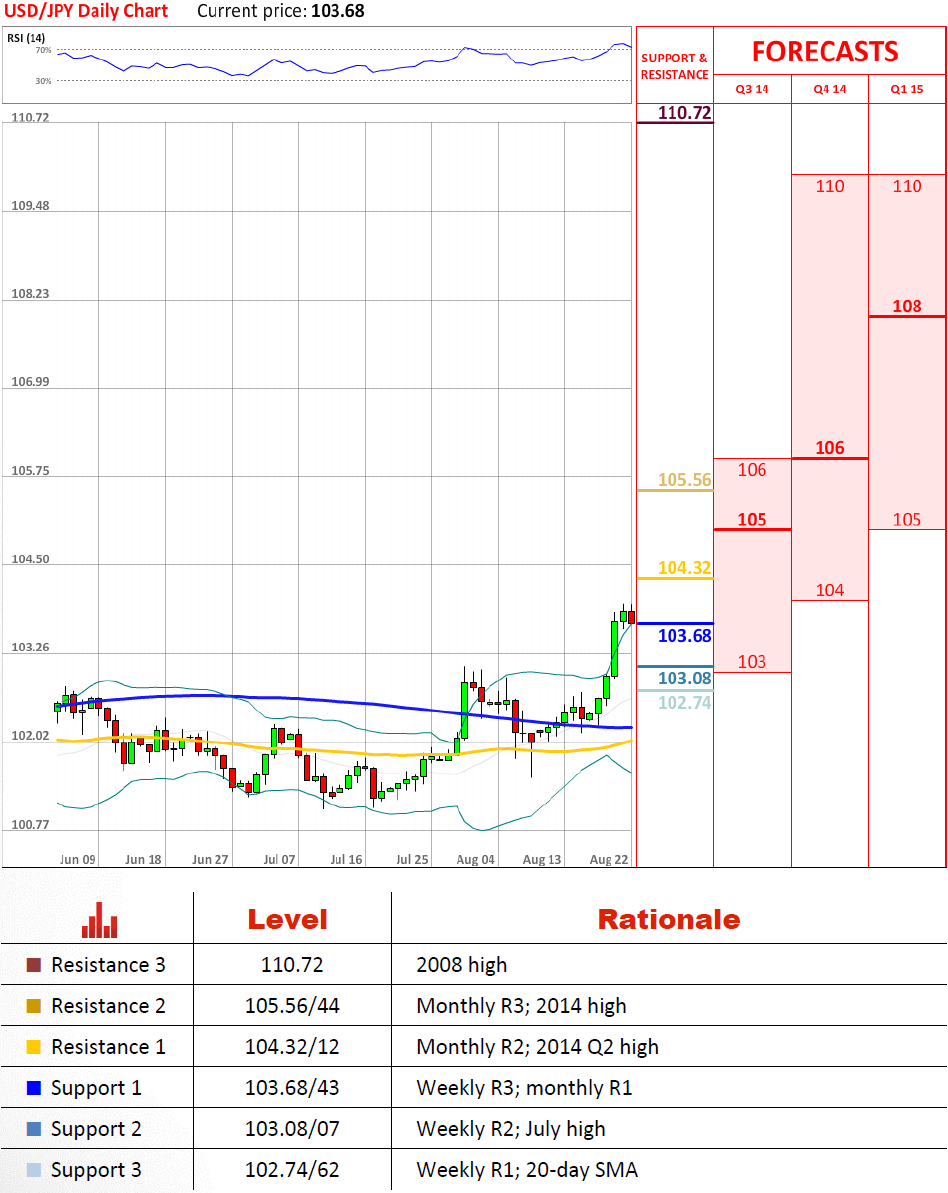The image size is (948, 1193).
Task: Click the 102.74 support level marker
Action: click(x=685, y=703)
